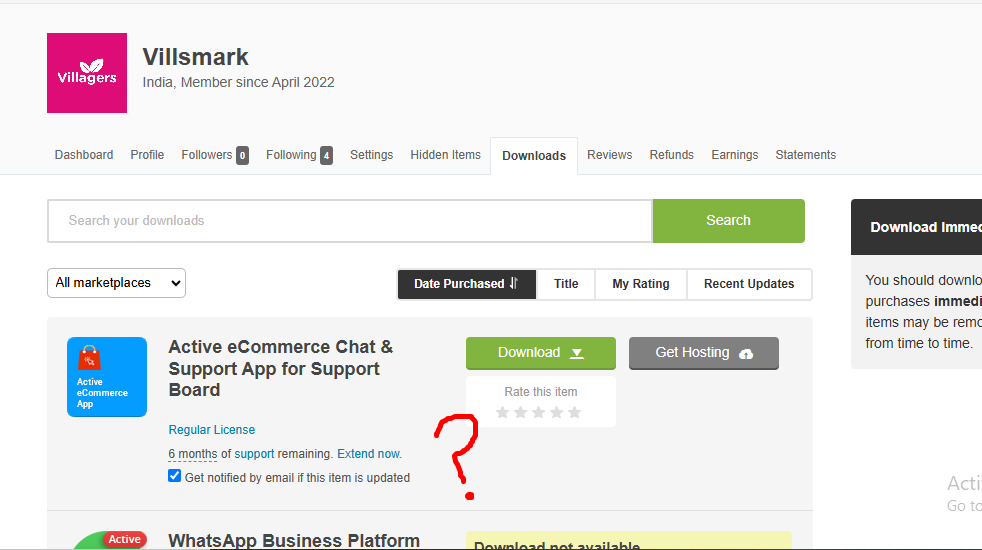982x550 pixels.
Task: Go to the Reviews tab
Action: pos(609,155)
